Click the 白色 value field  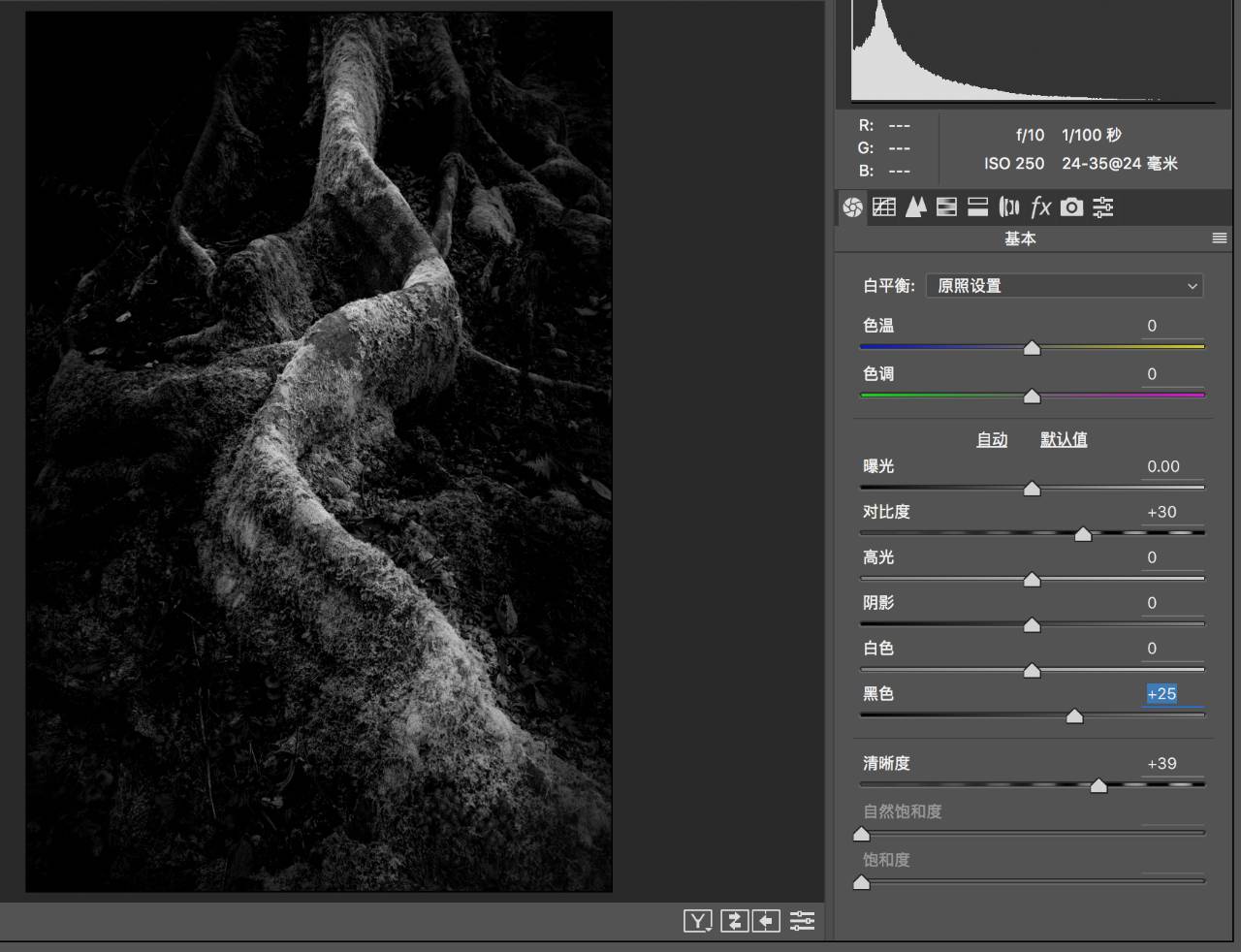click(1172, 650)
